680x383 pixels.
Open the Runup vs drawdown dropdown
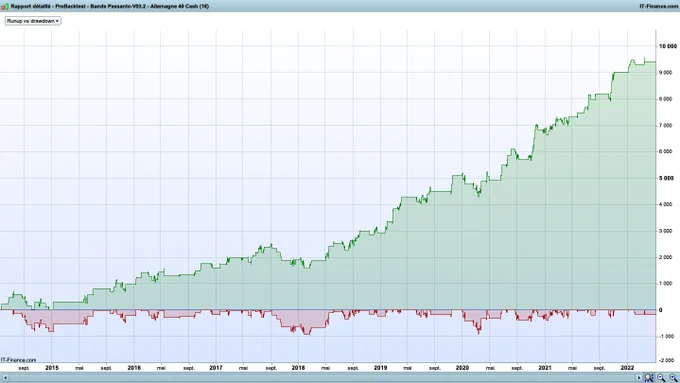33,21
